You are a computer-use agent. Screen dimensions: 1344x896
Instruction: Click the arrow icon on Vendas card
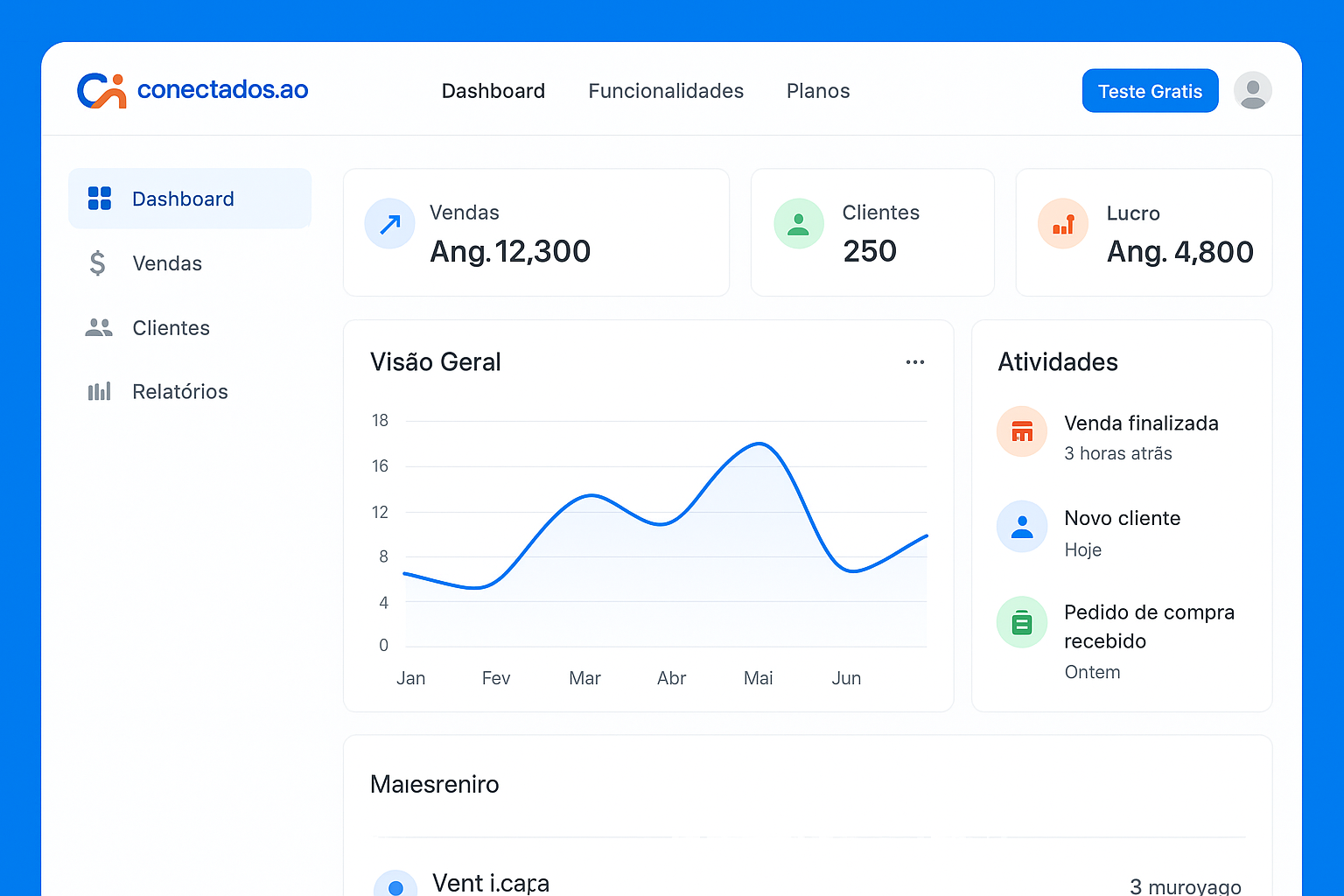coord(390,224)
